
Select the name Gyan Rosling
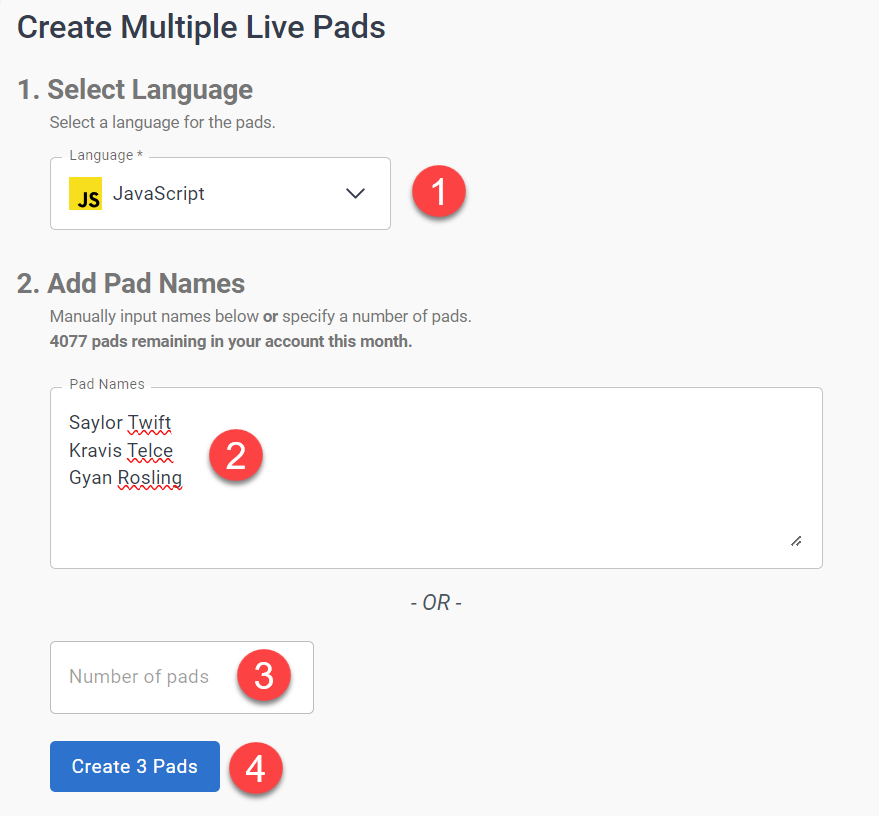pos(125,477)
